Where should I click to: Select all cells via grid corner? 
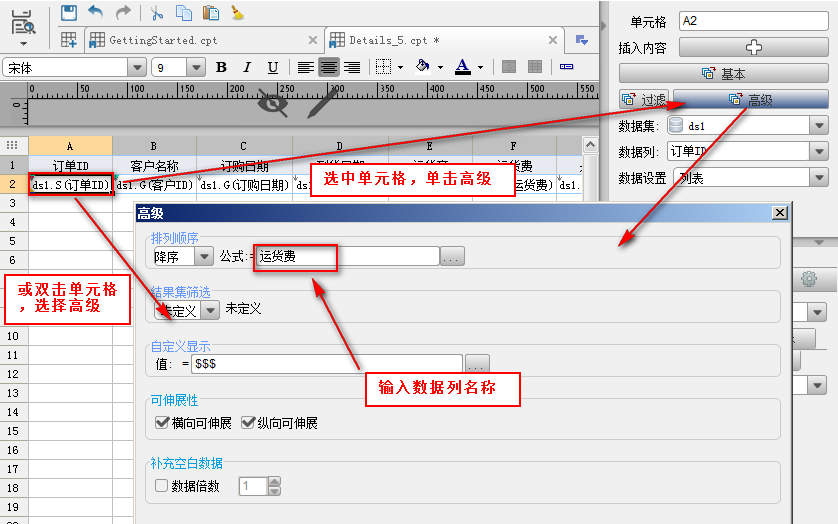(12, 145)
